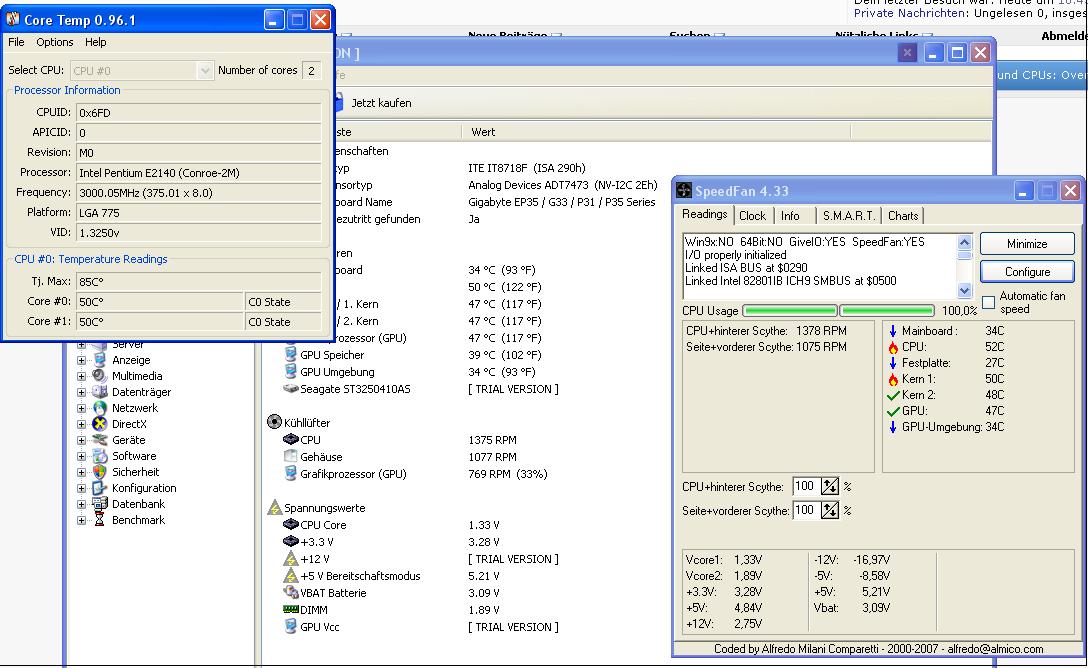
Task: Click the Anzeige monitor icon in tree
Action: coord(100,360)
